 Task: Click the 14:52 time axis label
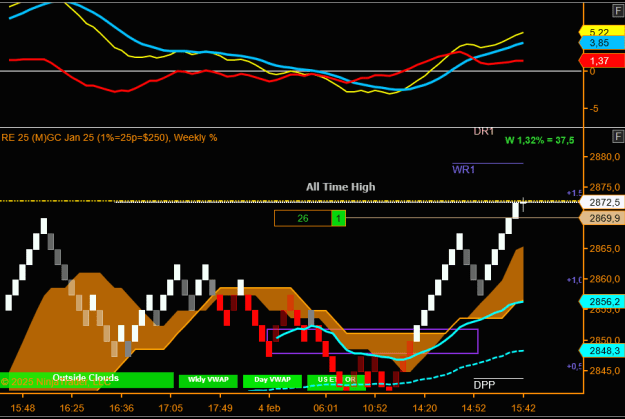click(474, 408)
